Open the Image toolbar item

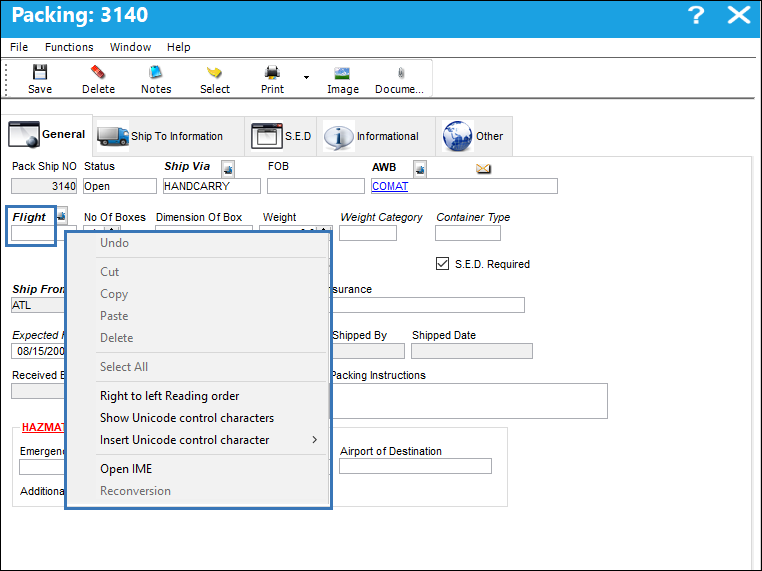343,80
